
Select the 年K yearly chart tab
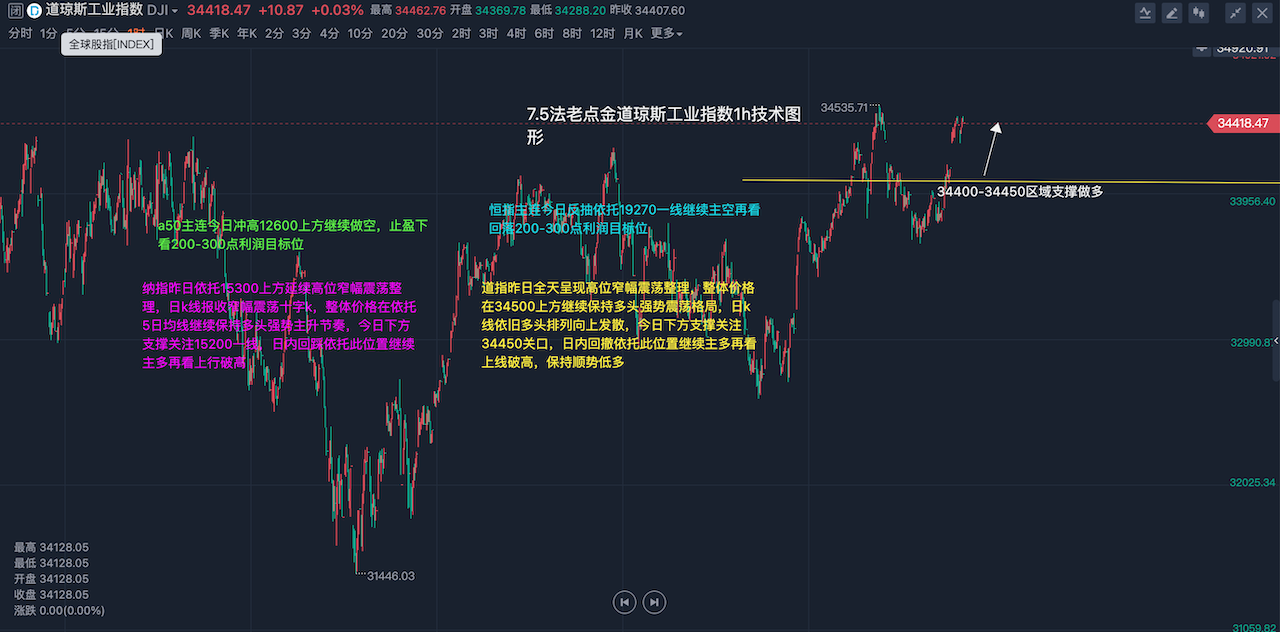[246, 33]
